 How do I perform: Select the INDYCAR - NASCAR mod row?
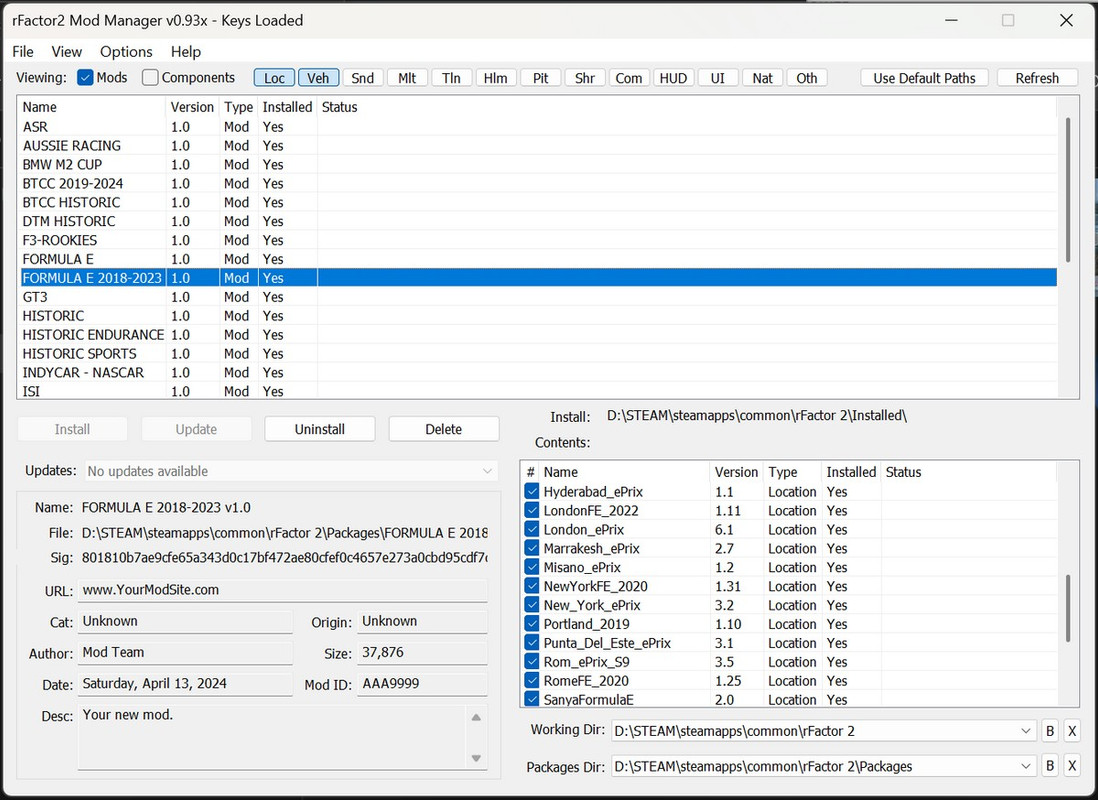pos(538,373)
